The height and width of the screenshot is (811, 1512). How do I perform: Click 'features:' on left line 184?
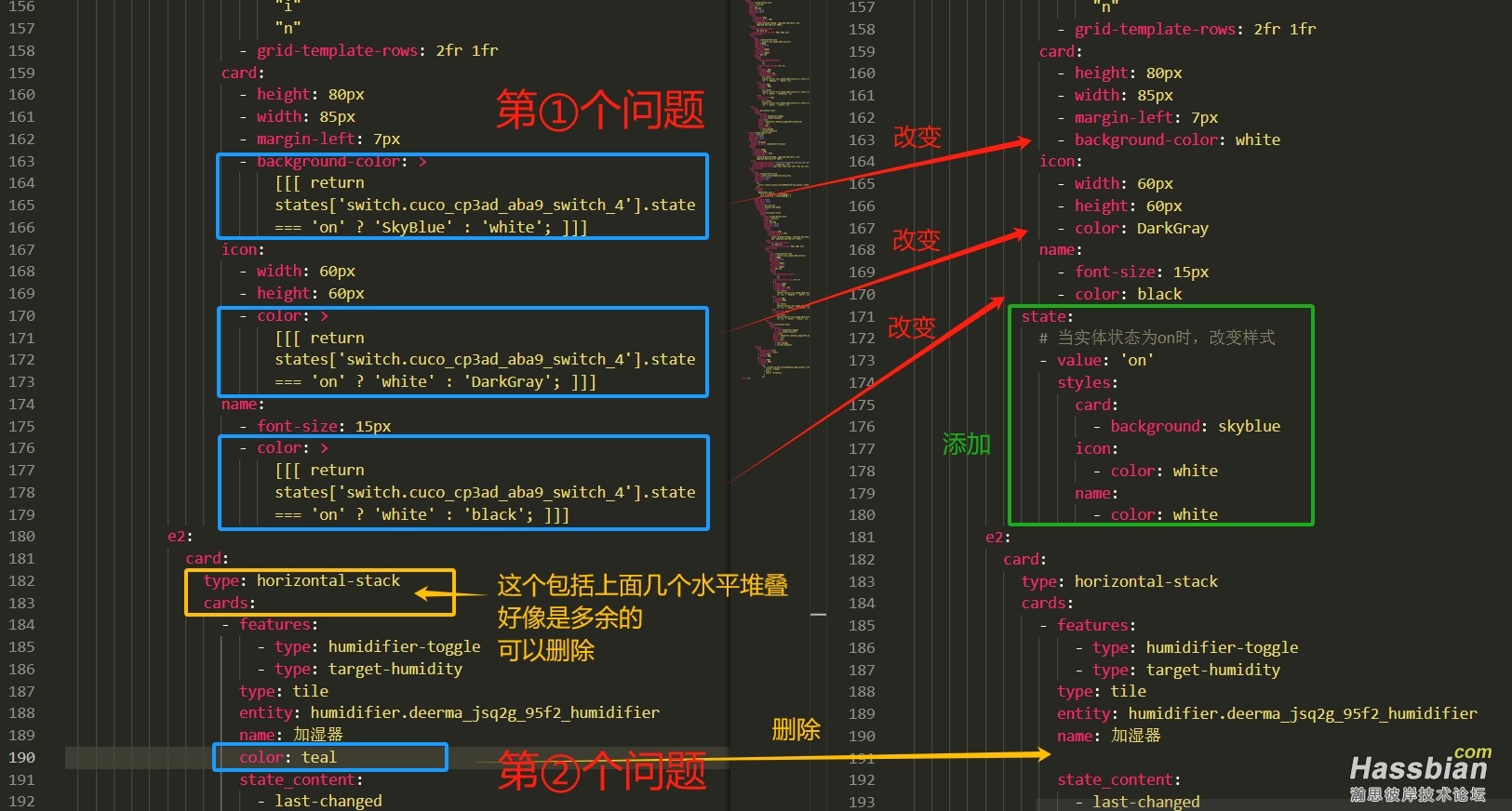click(278, 624)
